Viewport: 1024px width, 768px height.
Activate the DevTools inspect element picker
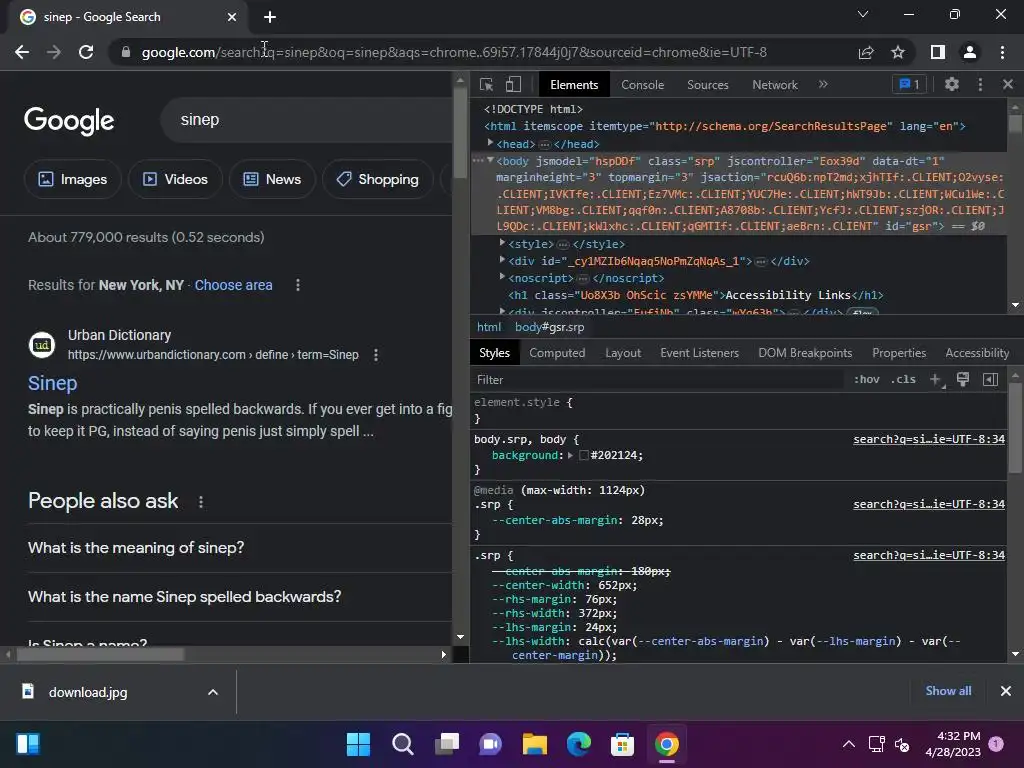point(487,84)
